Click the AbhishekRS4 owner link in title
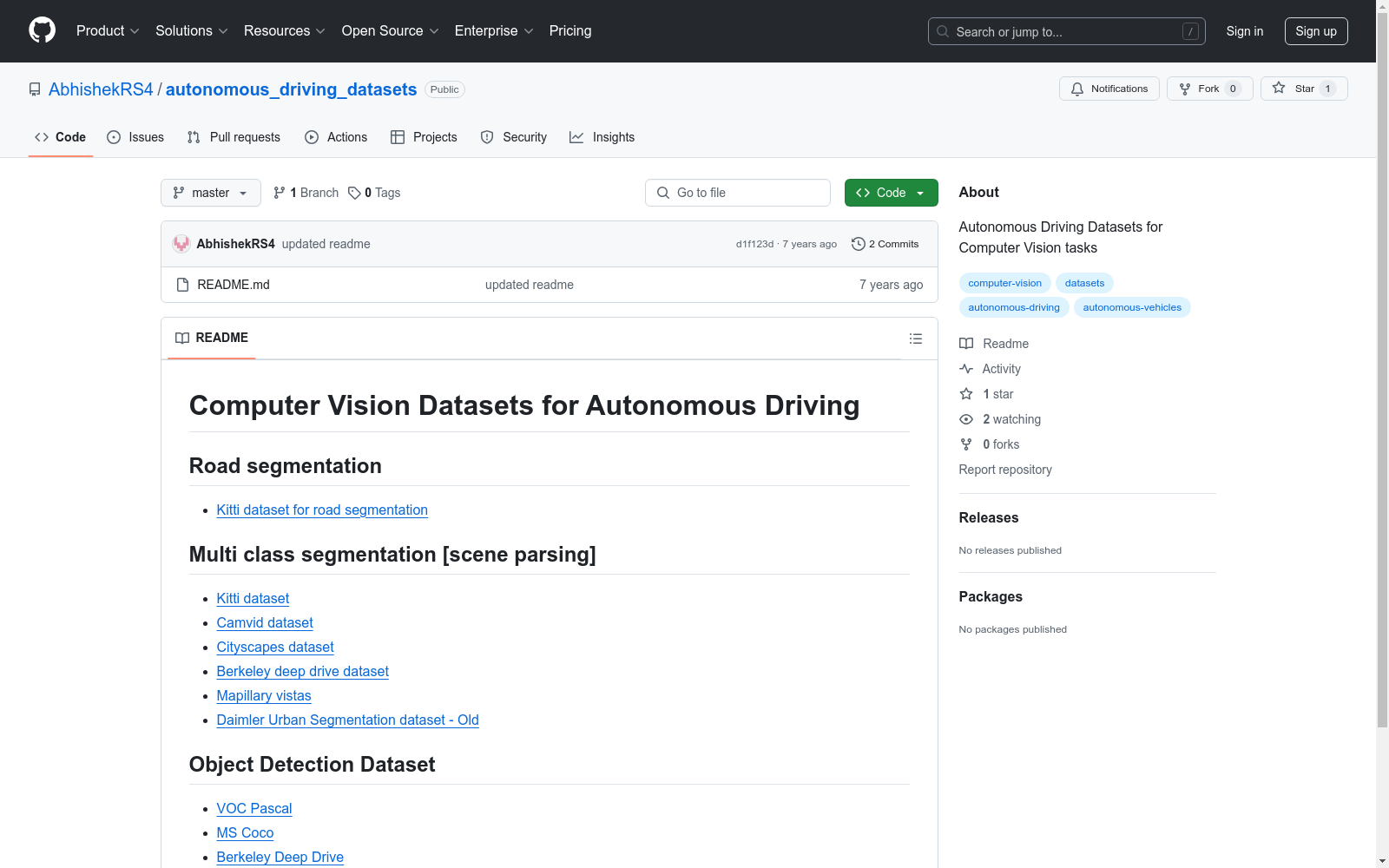 tap(101, 89)
